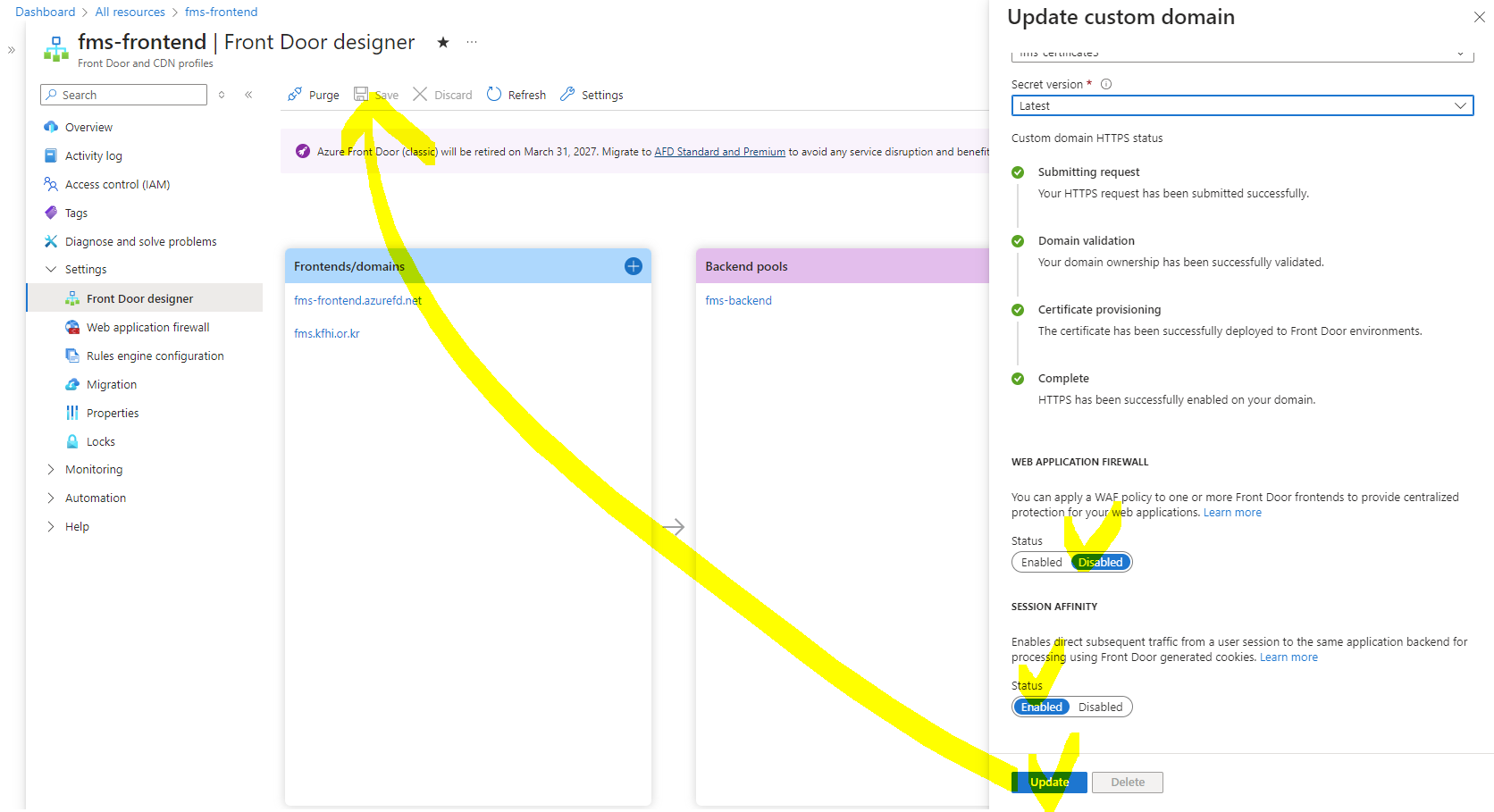The image size is (1494, 812).
Task: Open Web application firewall page
Action: pyautogui.click(x=147, y=328)
